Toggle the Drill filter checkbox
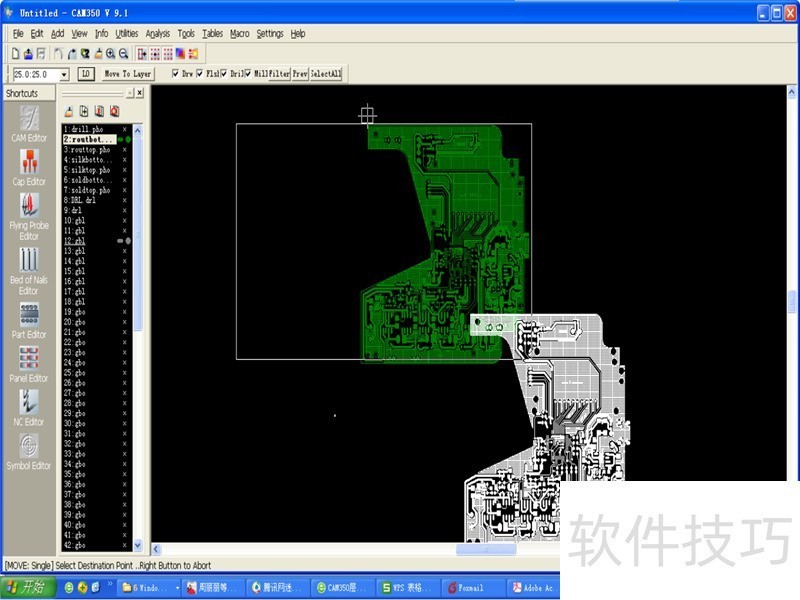The image size is (800, 600). 224,74
